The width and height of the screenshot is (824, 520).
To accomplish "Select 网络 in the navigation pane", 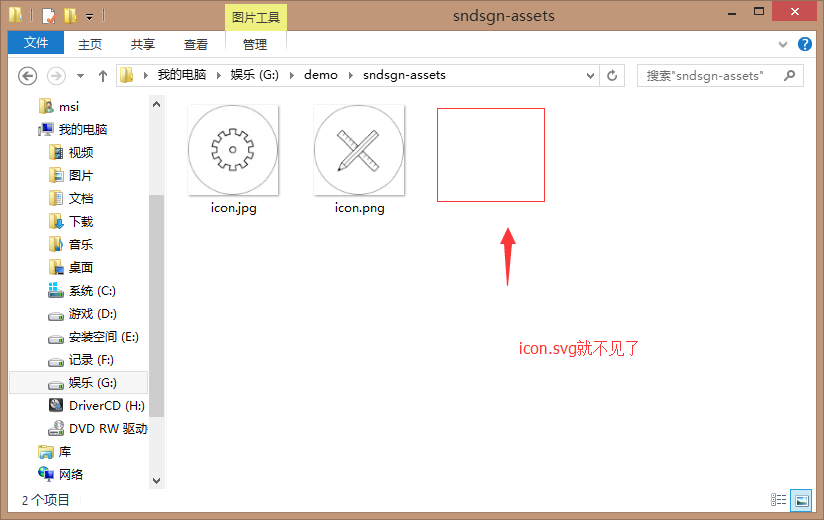I will (71, 475).
